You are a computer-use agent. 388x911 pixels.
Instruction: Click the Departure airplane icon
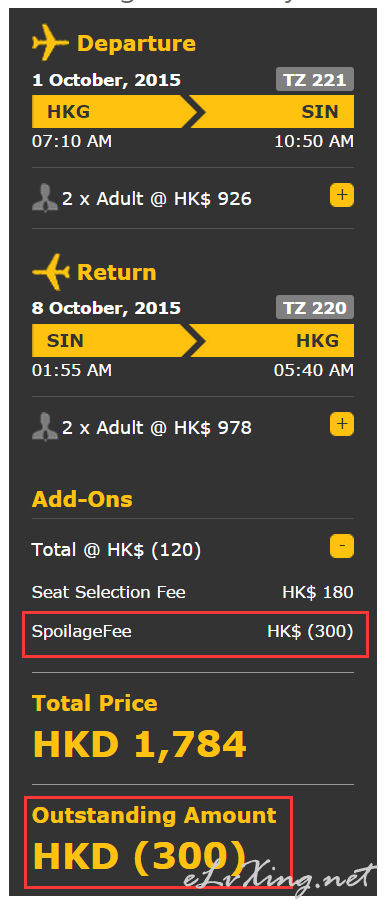[x=51, y=42]
